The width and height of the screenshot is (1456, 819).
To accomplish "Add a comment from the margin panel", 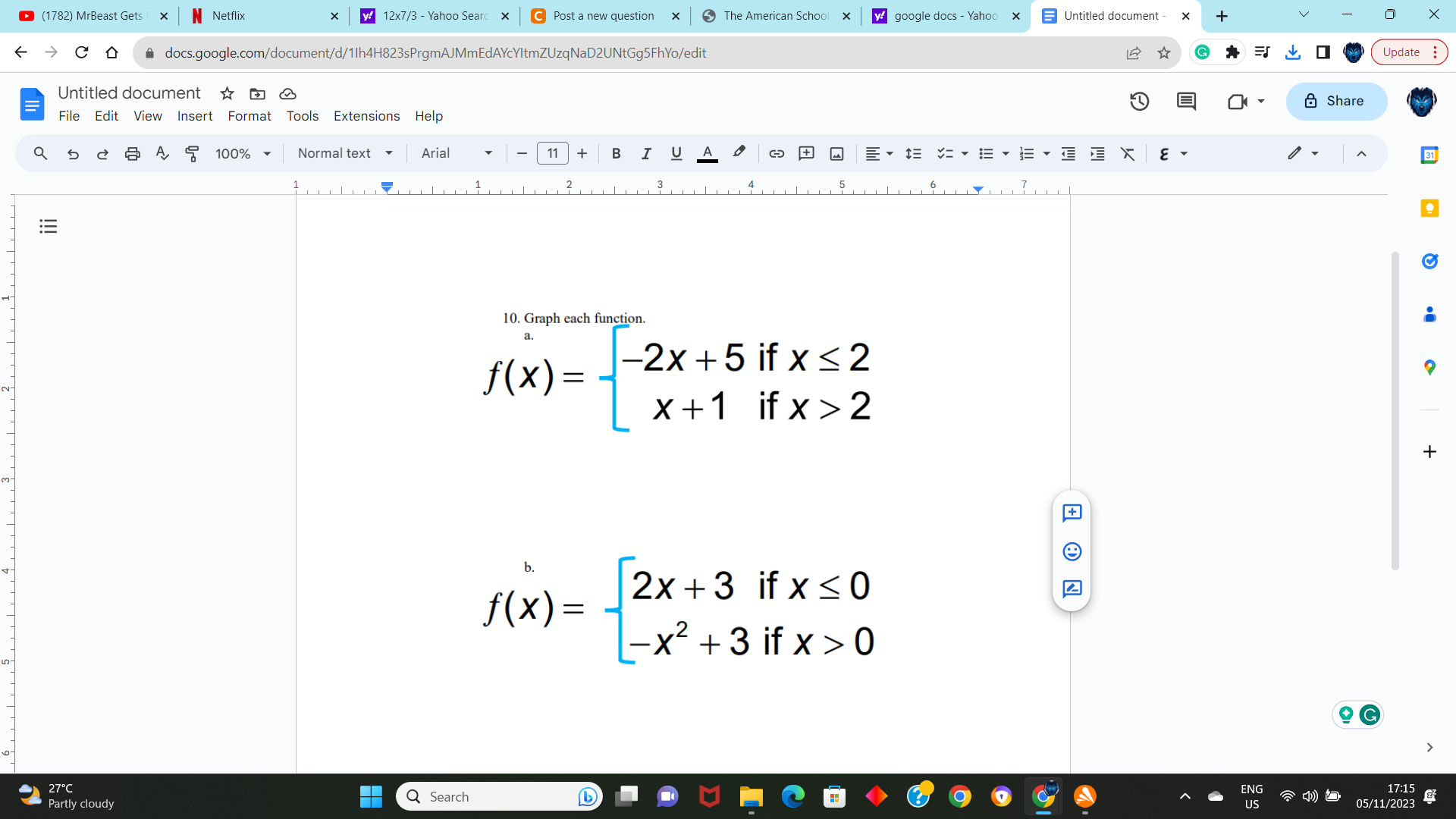I will (1072, 513).
